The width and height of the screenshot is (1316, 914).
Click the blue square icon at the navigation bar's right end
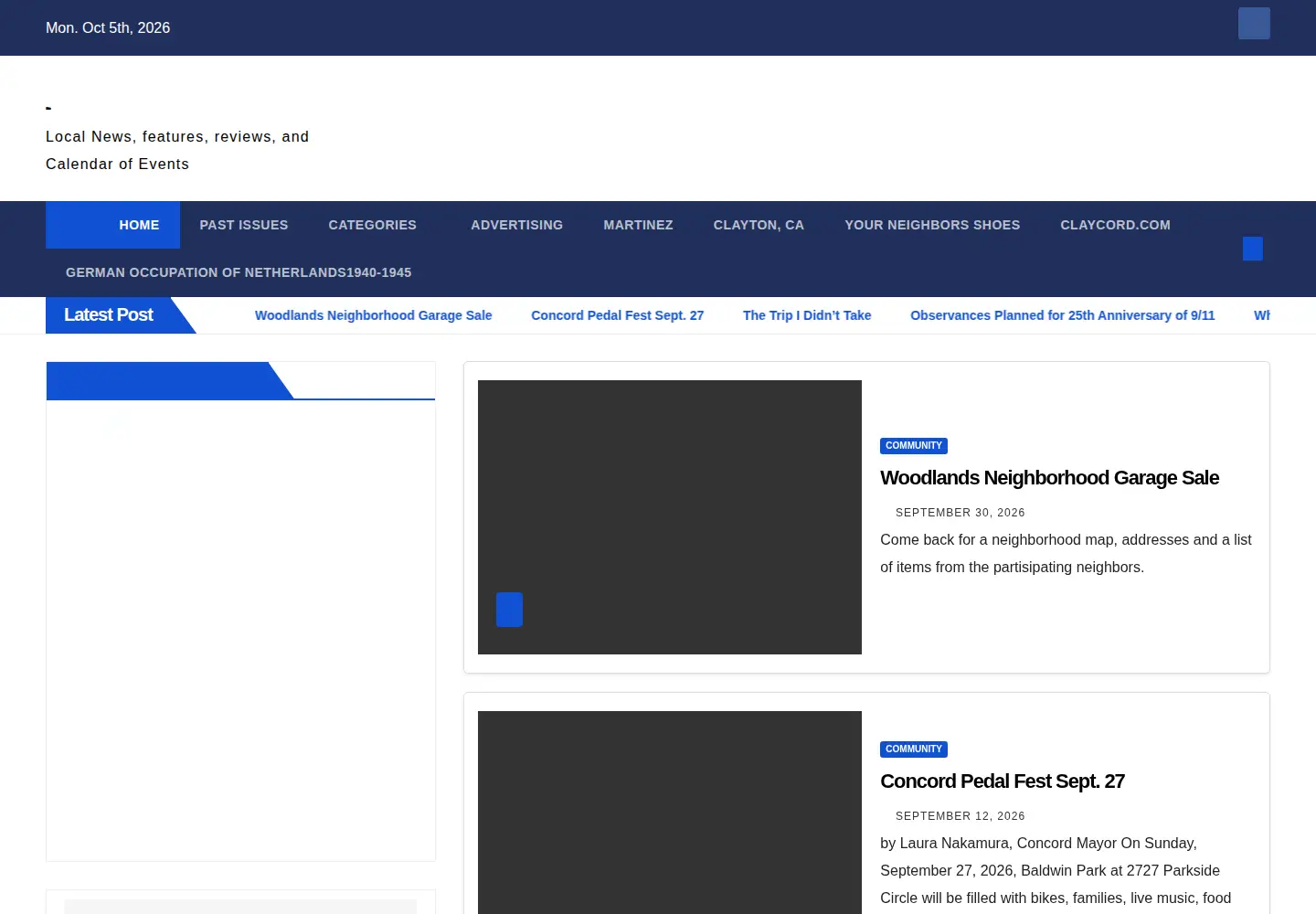tap(1253, 249)
